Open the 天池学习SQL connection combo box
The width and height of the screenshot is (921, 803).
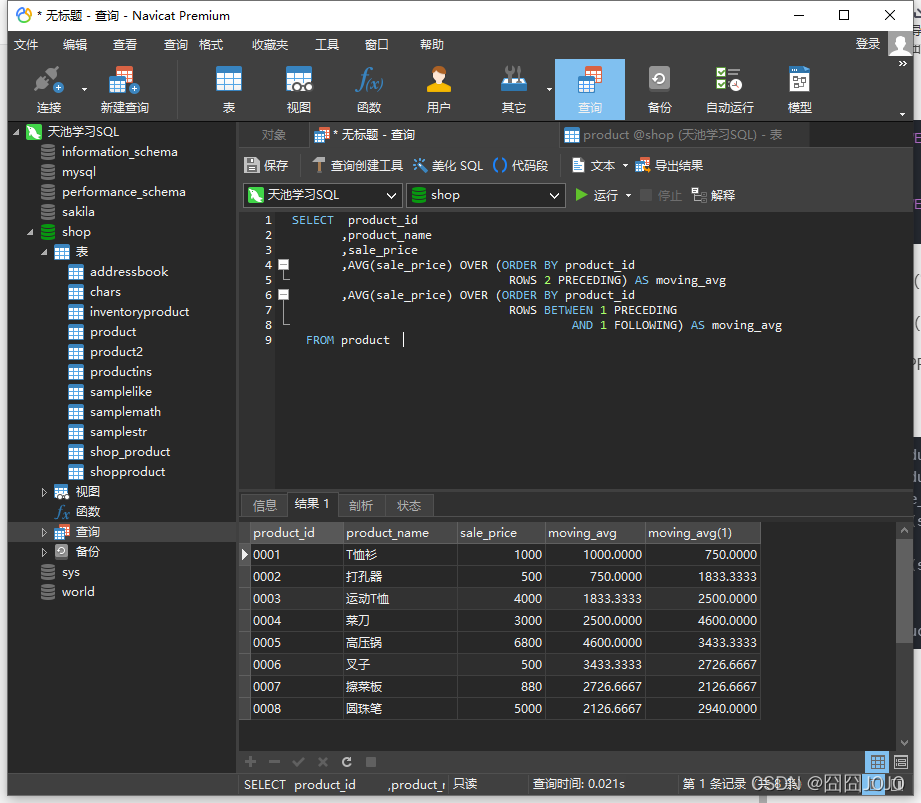pyautogui.click(x=322, y=195)
